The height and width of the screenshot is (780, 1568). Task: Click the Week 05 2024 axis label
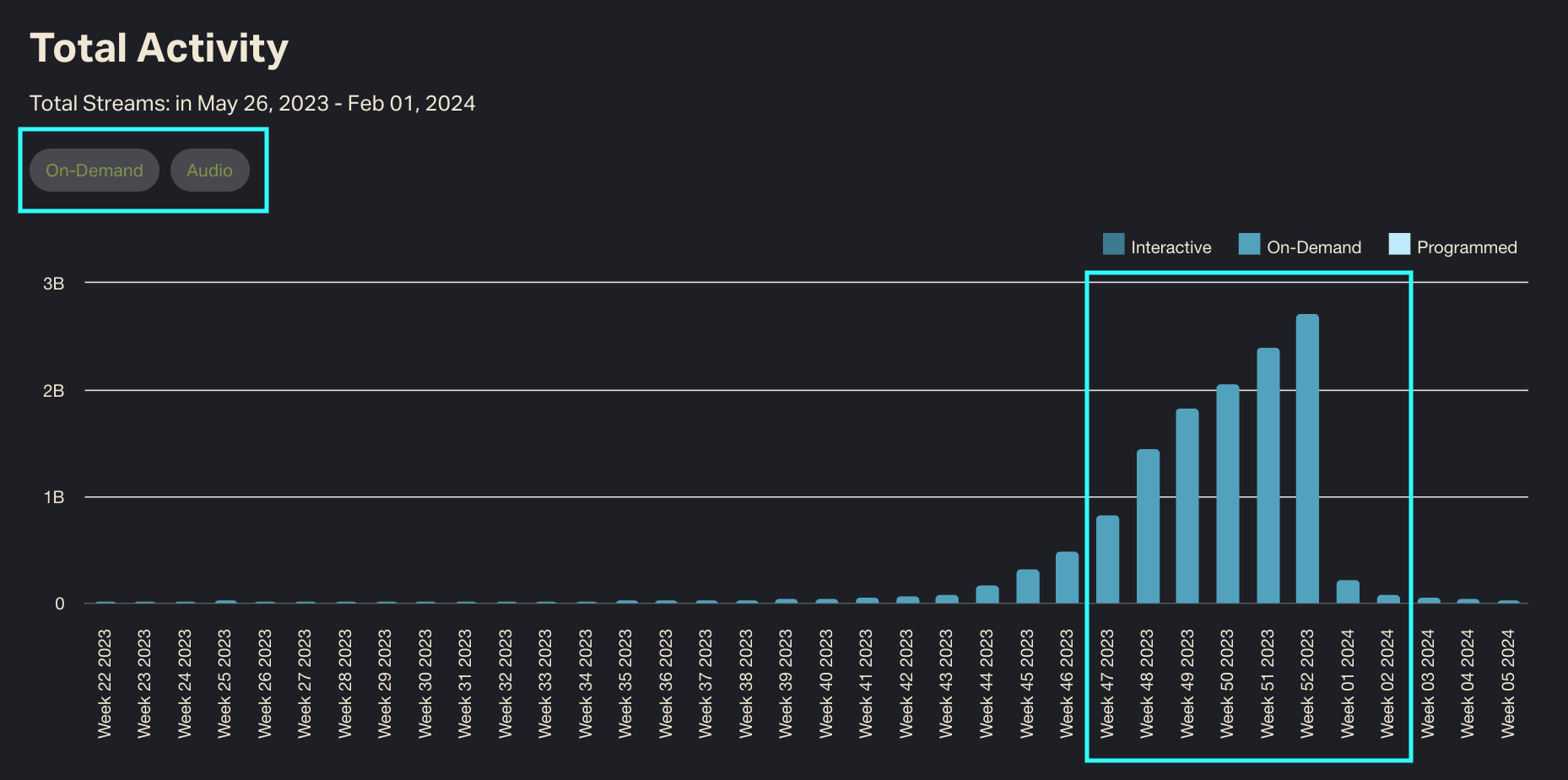click(x=1508, y=683)
